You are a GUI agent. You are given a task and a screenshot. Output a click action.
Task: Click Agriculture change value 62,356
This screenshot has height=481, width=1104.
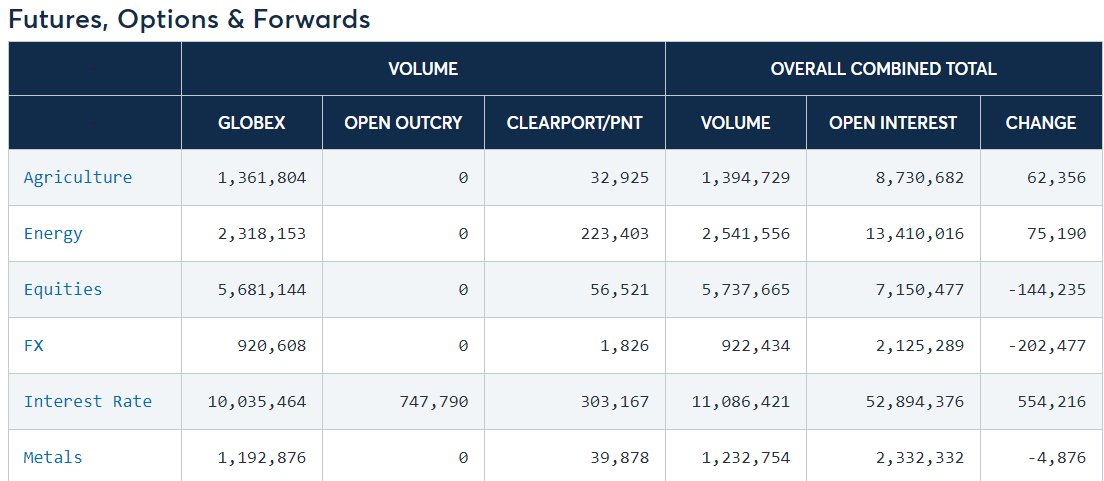pyautogui.click(x=1056, y=177)
